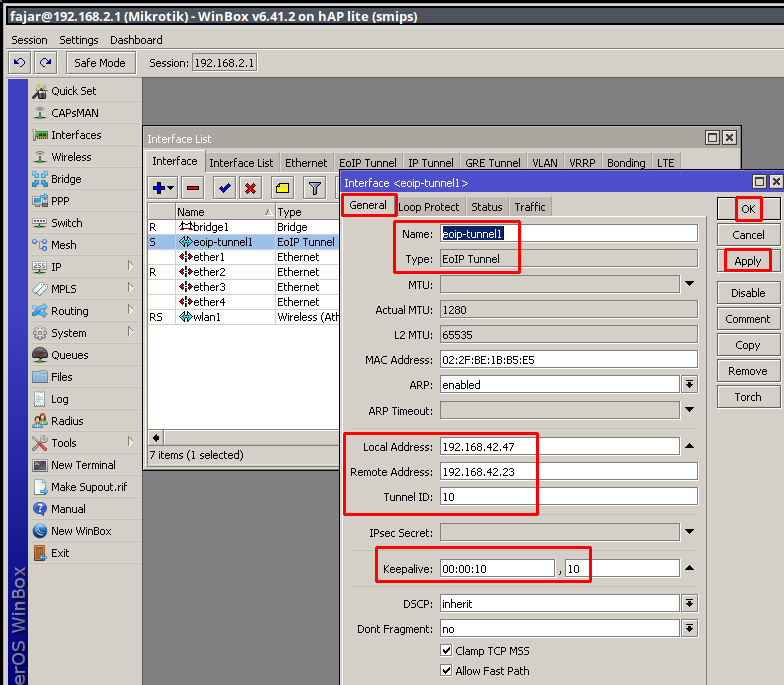784x685 pixels.
Task: Toggle the Safe Mode button
Action: click(x=100, y=63)
